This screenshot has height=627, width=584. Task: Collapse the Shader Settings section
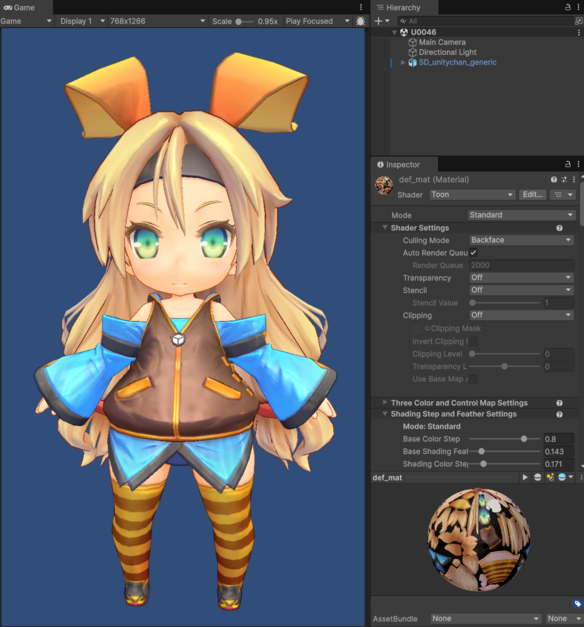[384, 228]
